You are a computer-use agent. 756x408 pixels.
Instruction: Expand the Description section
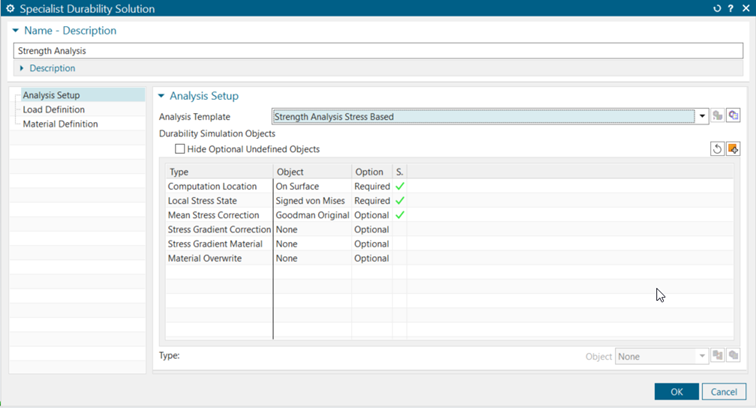23,68
